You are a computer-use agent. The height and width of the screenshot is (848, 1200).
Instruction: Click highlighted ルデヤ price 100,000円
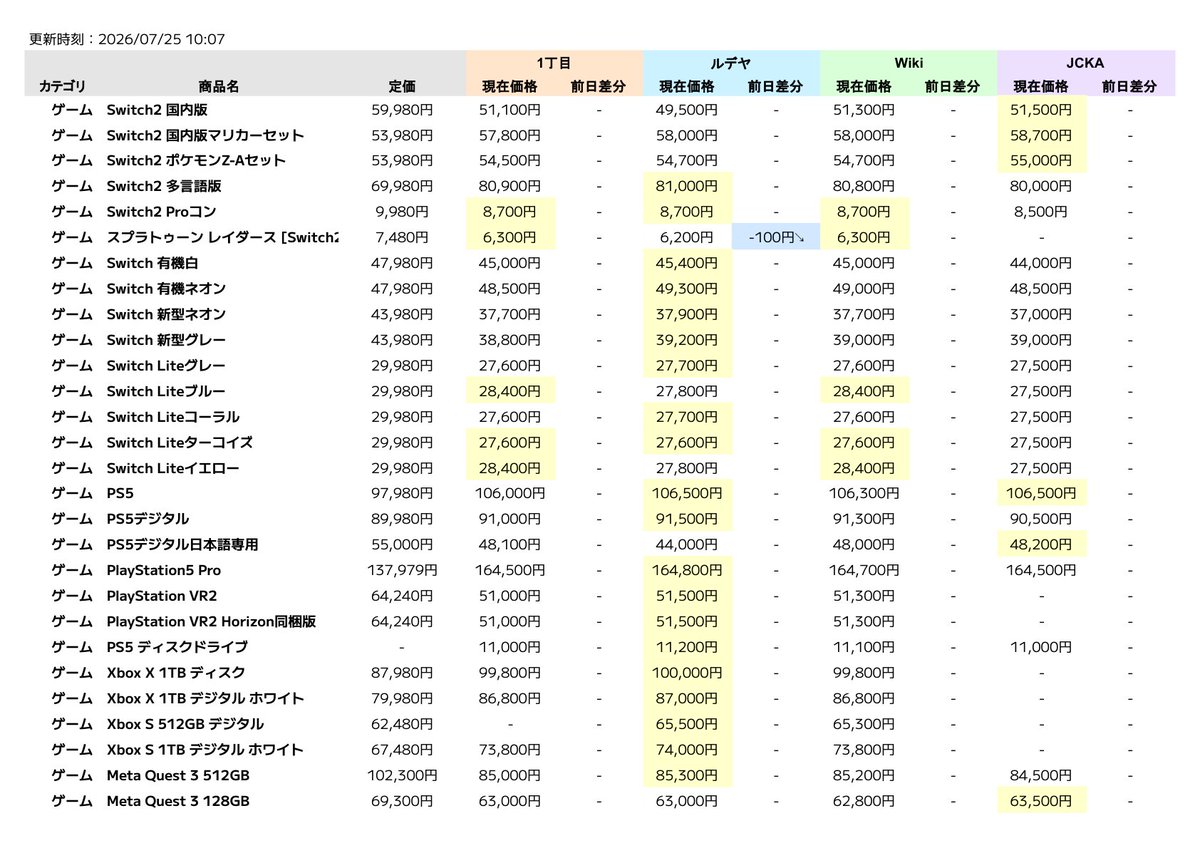pyautogui.click(x=687, y=673)
